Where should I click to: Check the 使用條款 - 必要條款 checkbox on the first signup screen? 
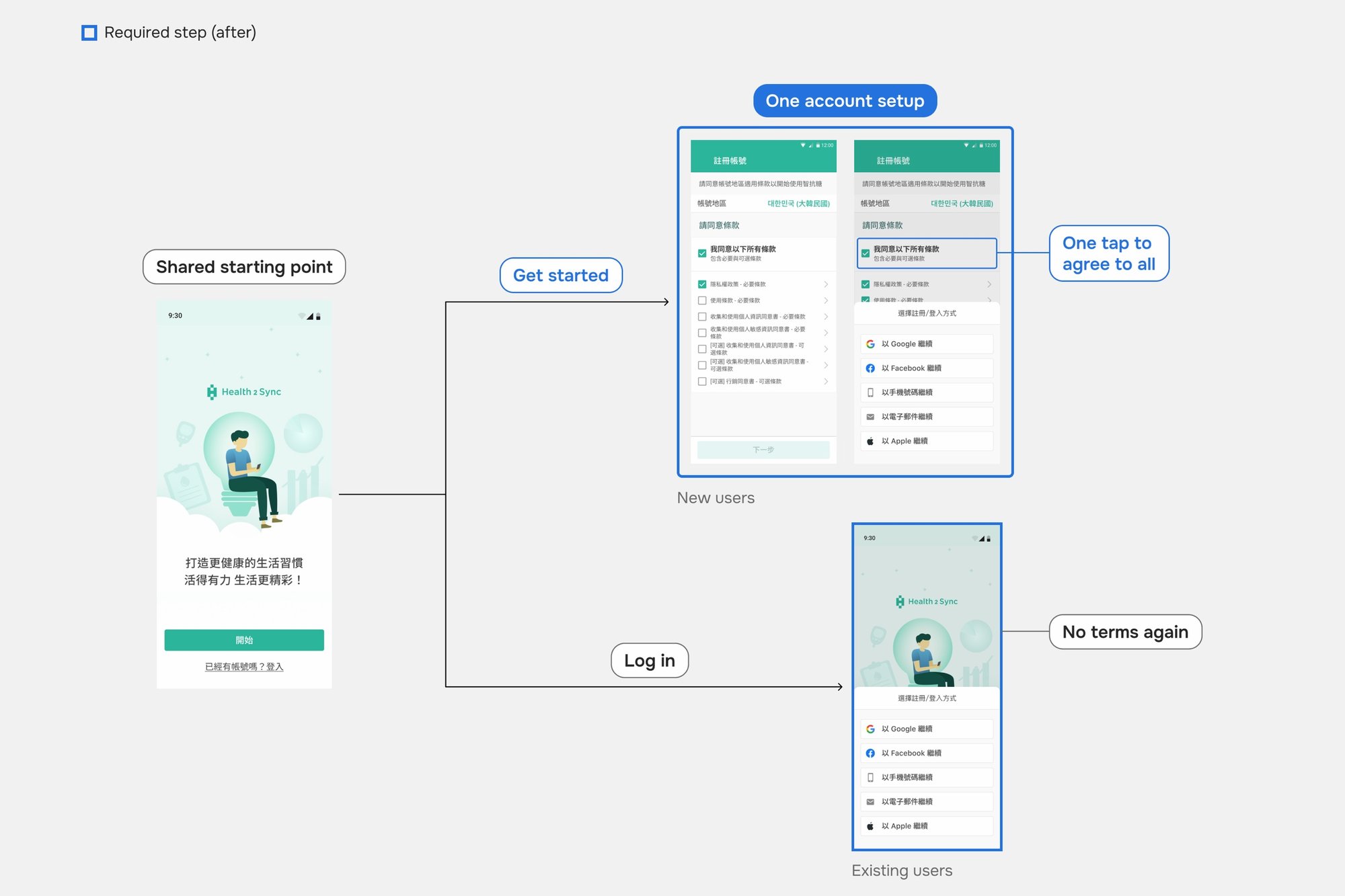point(702,300)
